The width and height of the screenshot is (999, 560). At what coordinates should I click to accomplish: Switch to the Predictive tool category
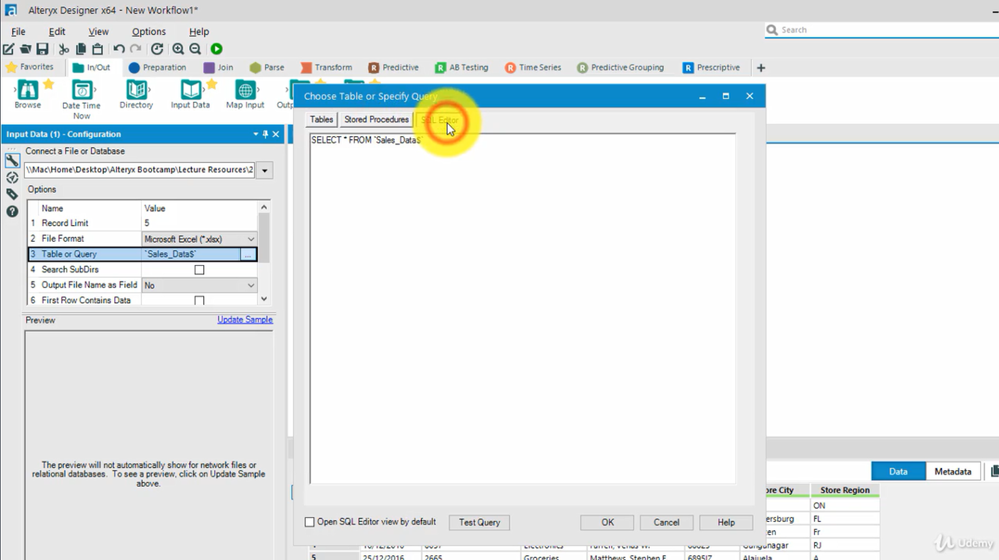click(394, 67)
